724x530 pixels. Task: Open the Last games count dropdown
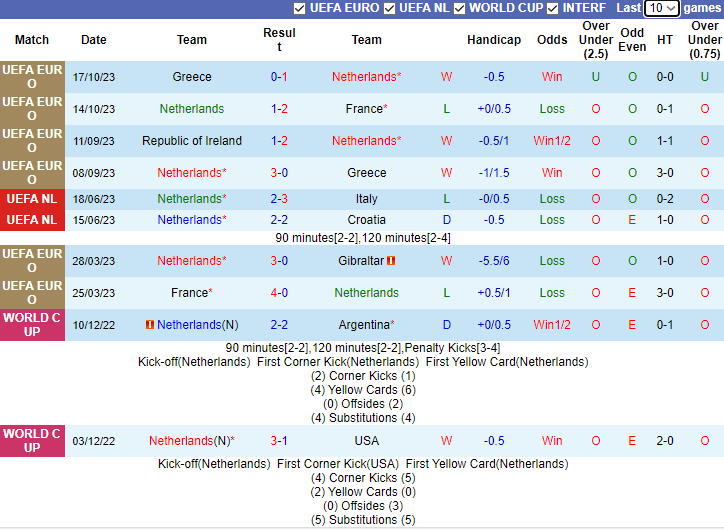[x=661, y=8]
